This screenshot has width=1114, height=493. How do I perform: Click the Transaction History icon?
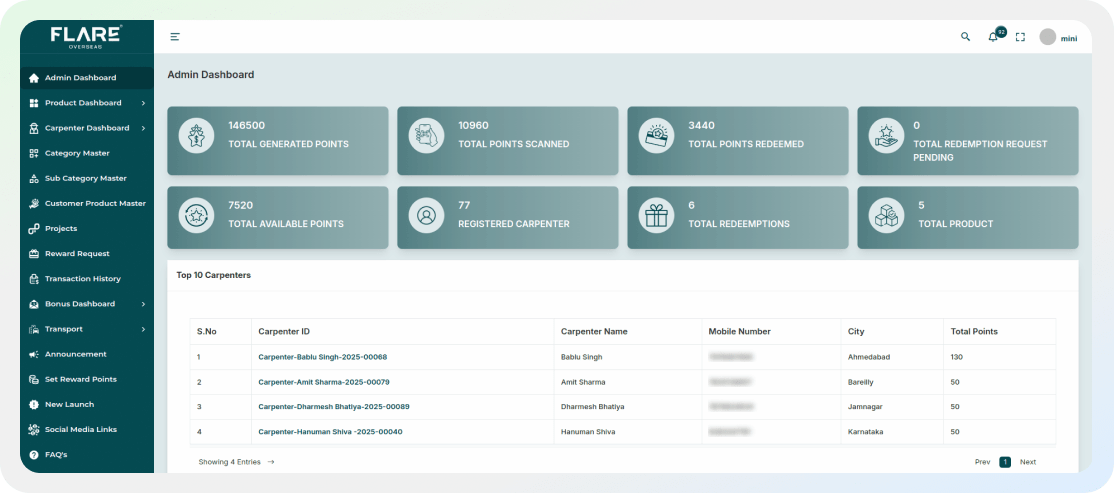33,279
